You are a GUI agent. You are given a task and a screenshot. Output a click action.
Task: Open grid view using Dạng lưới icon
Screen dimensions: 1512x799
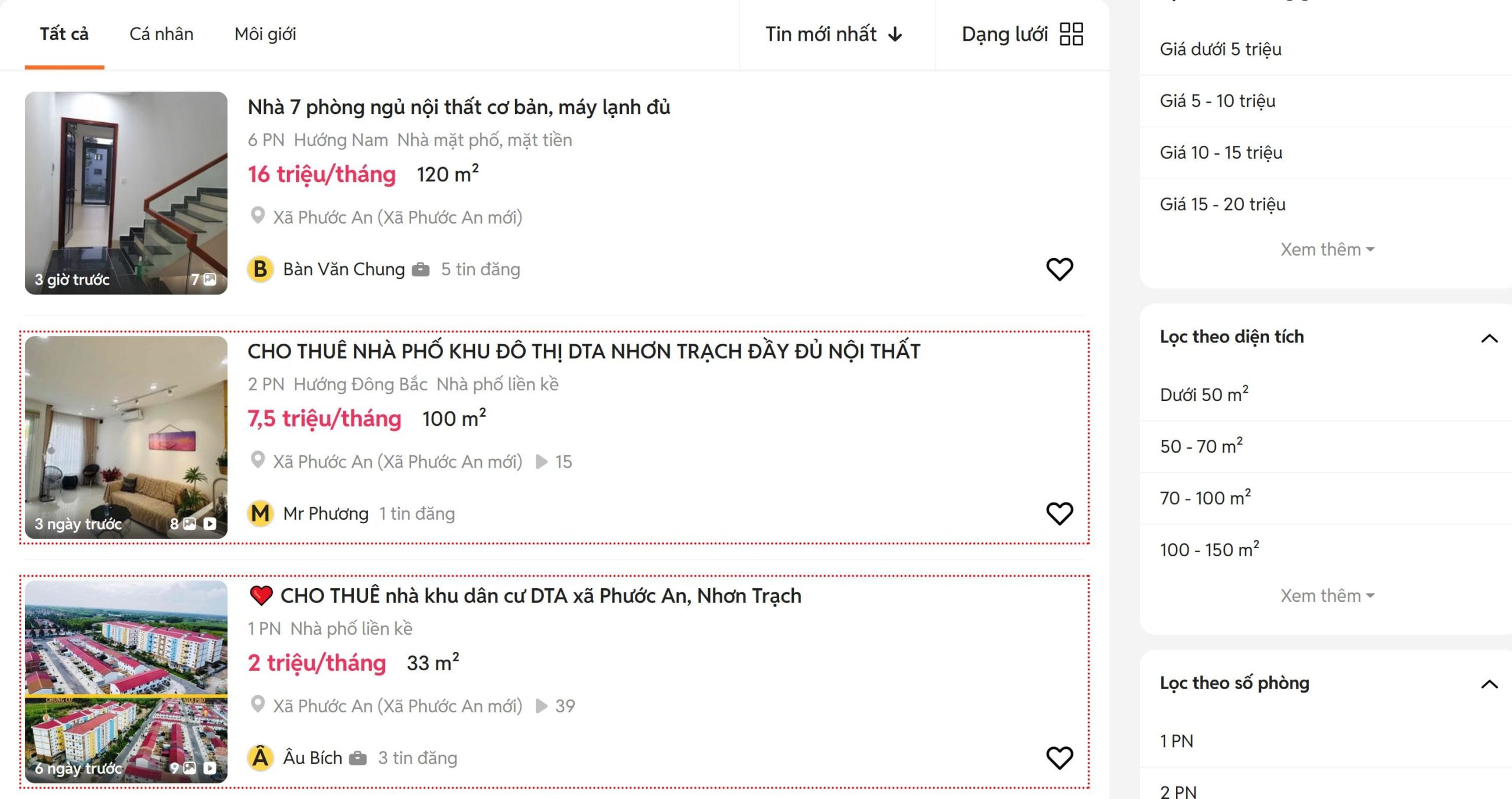point(1071,34)
